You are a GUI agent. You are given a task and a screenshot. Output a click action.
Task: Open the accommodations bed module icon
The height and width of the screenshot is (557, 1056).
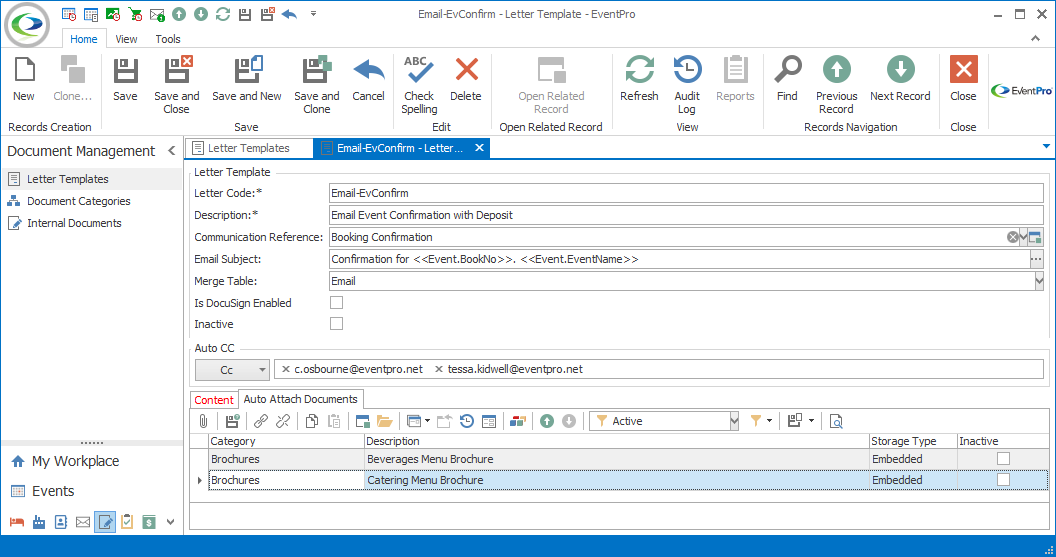click(17, 522)
